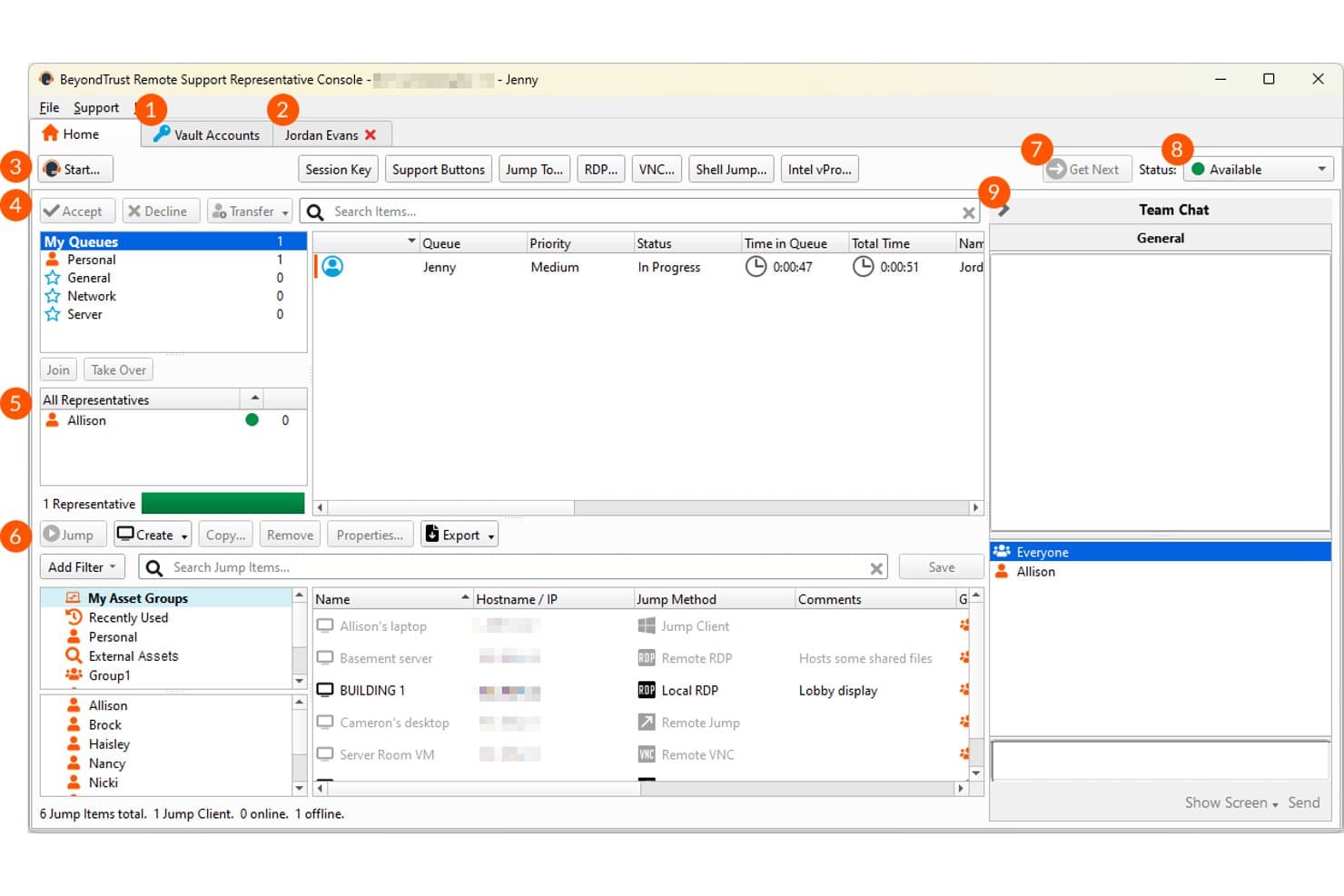Screen dimensions: 1344x896
Task: Click the team chat message input
Action: pos(1161,761)
